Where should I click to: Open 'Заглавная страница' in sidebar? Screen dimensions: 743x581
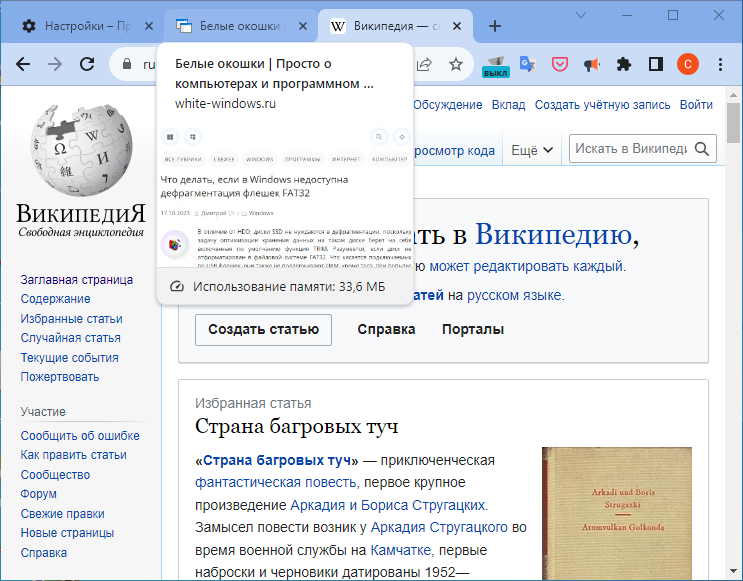(x=76, y=280)
